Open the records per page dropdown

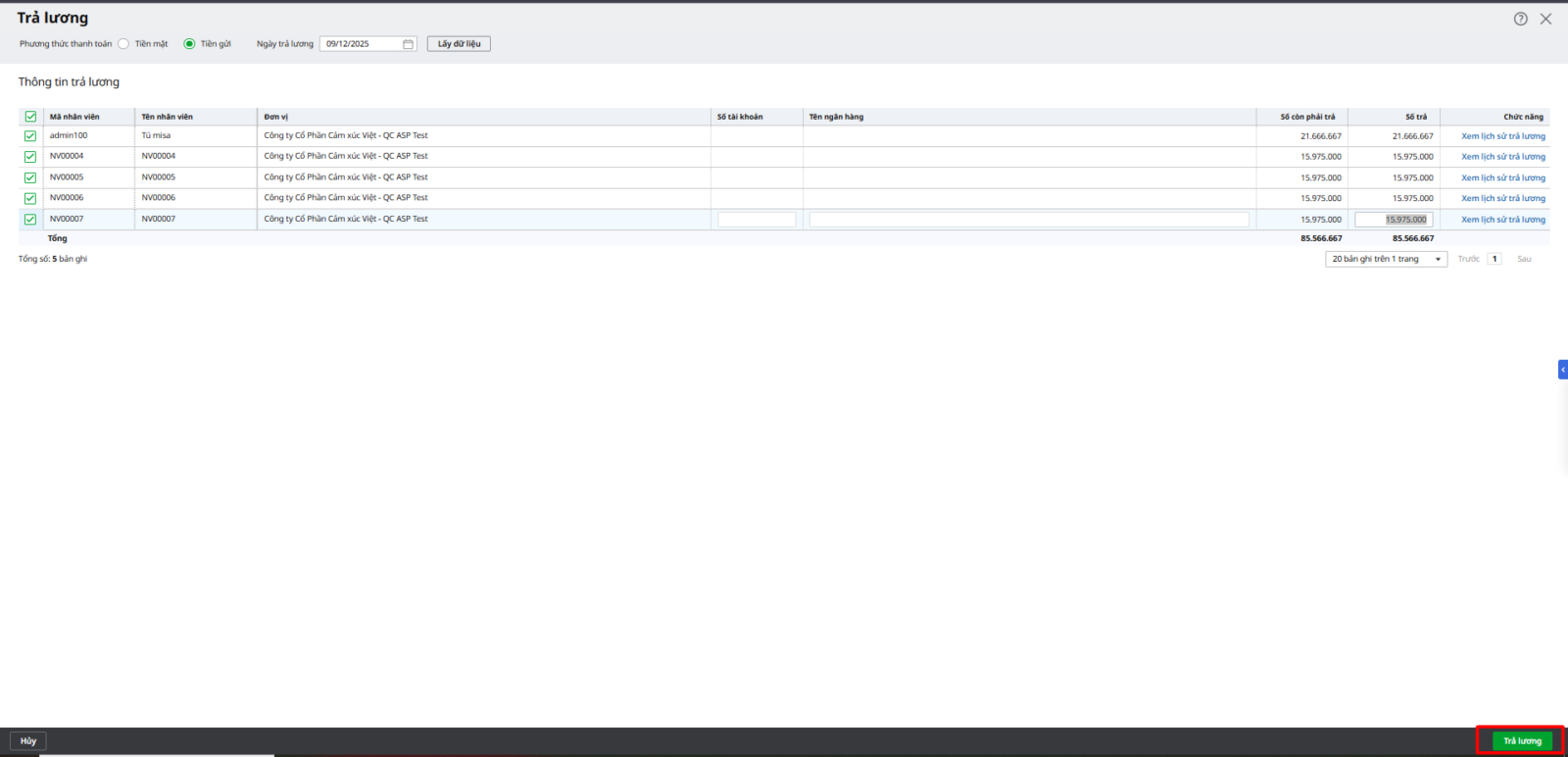click(1386, 259)
